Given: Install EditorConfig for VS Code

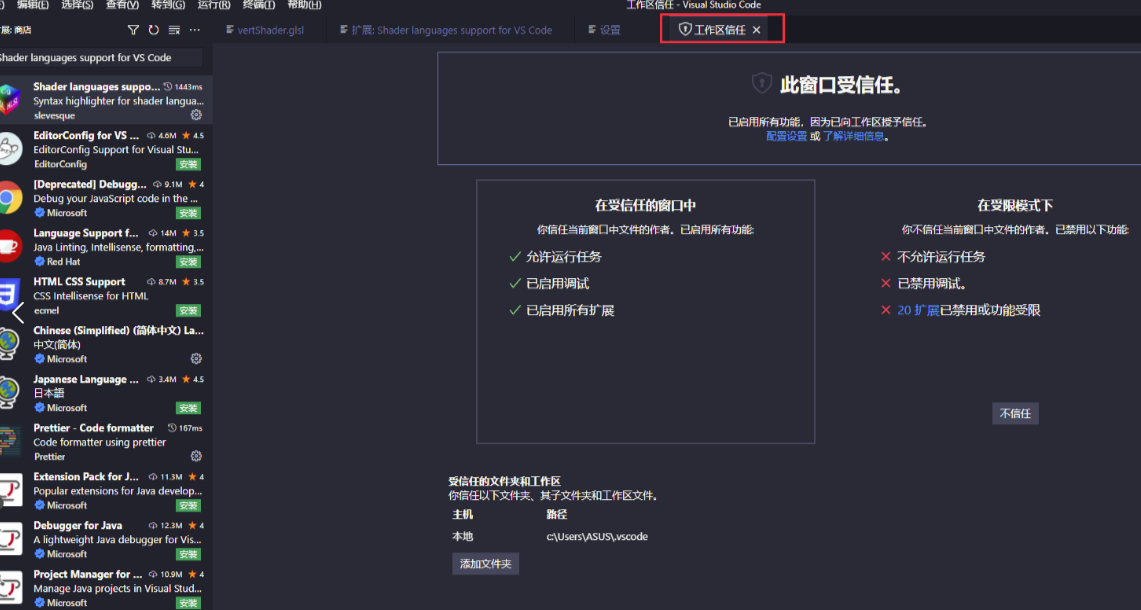Looking at the screenshot, I should (x=188, y=165).
